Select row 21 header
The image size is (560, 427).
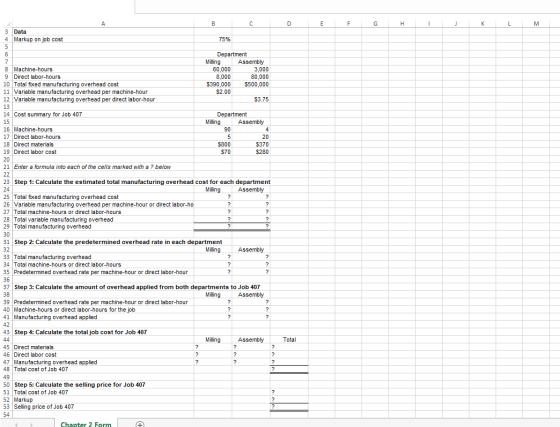[x=6, y=167]
